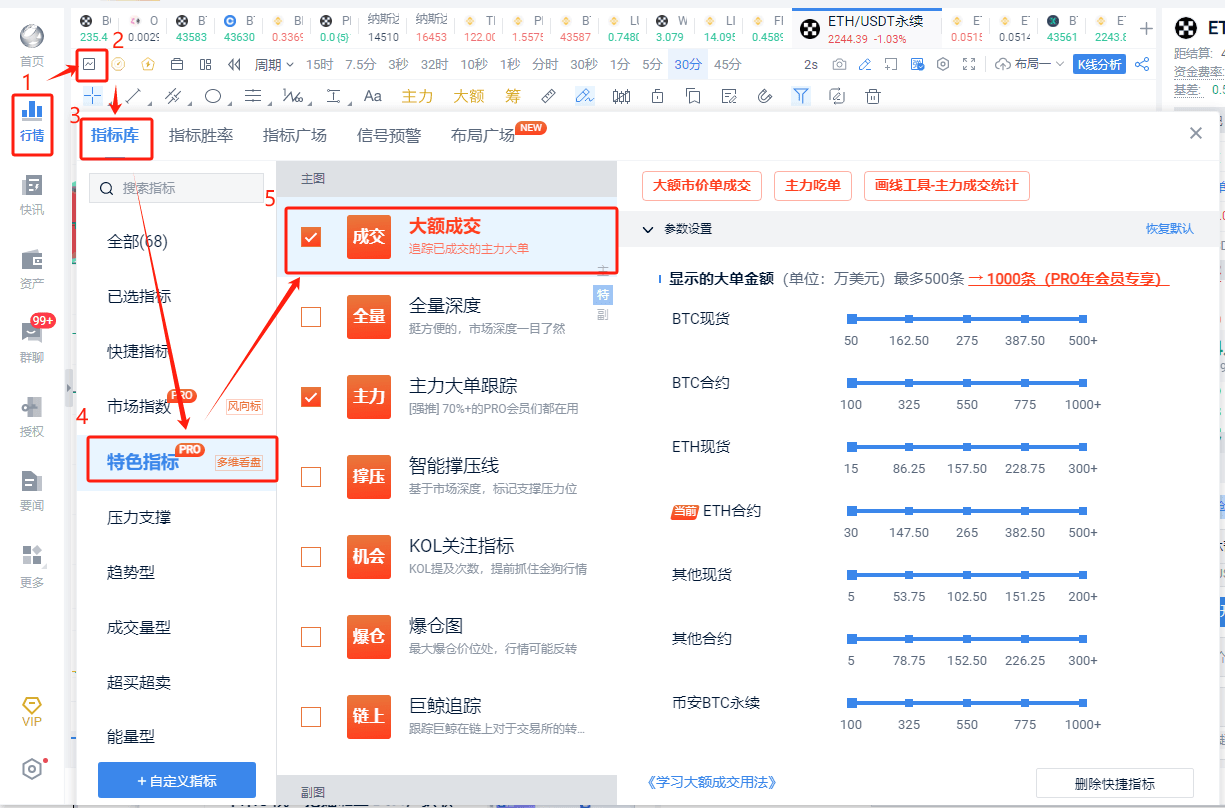Click the lock drawings icon

(658, 96)
